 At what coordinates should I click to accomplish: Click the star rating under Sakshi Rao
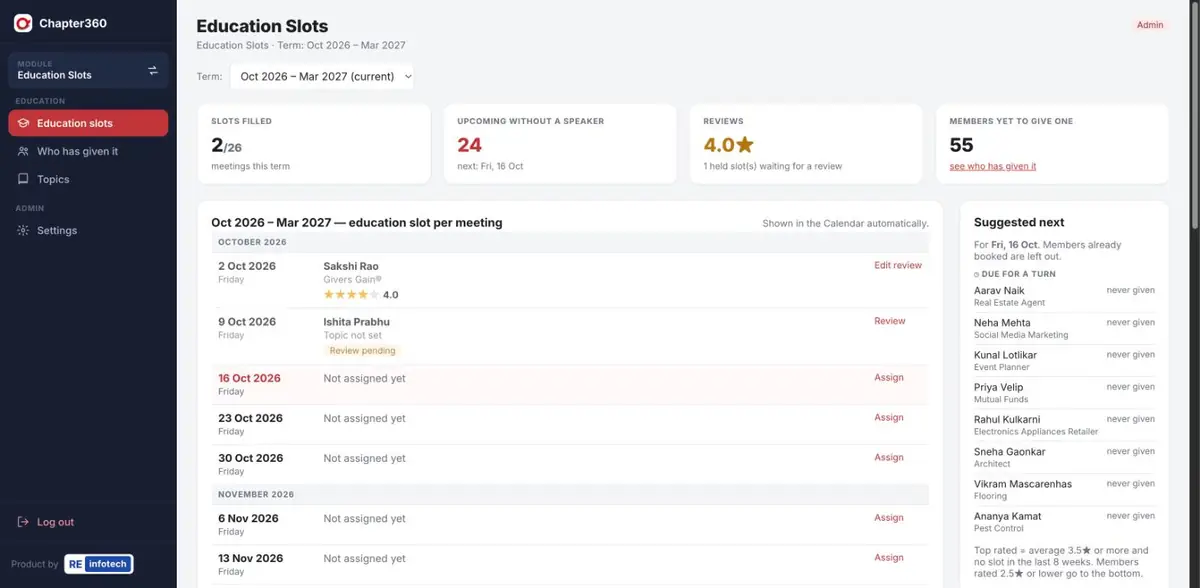click(x=351, y=295)
